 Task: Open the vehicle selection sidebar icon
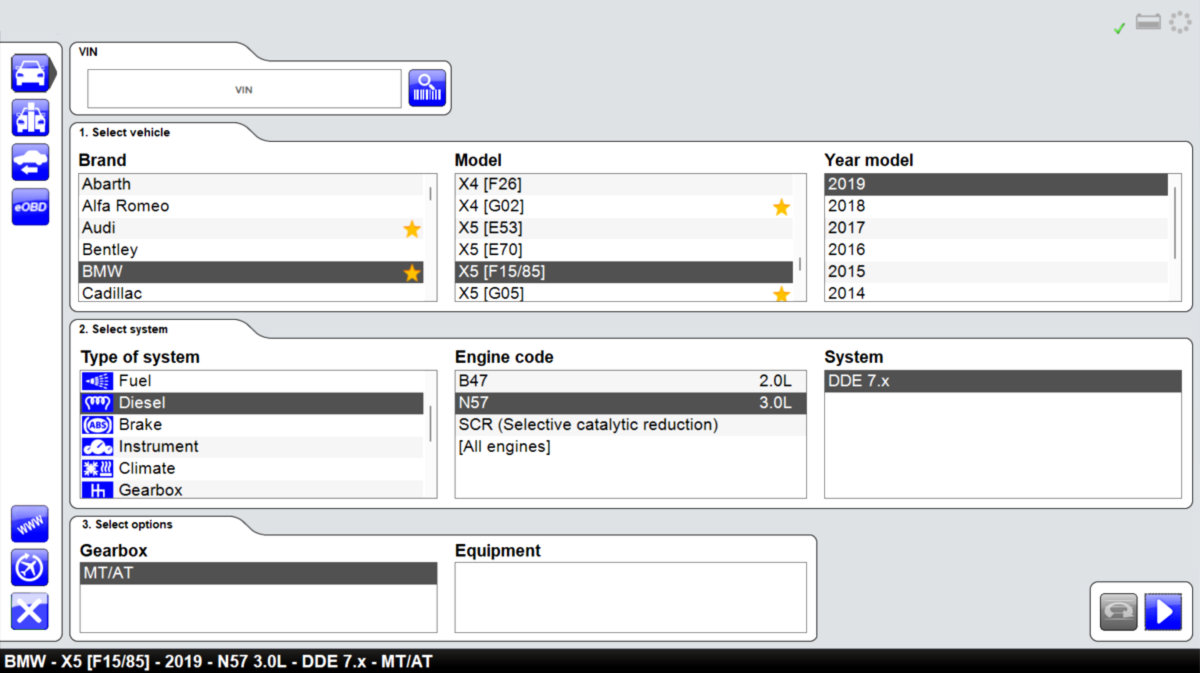[x=30, y=73]
